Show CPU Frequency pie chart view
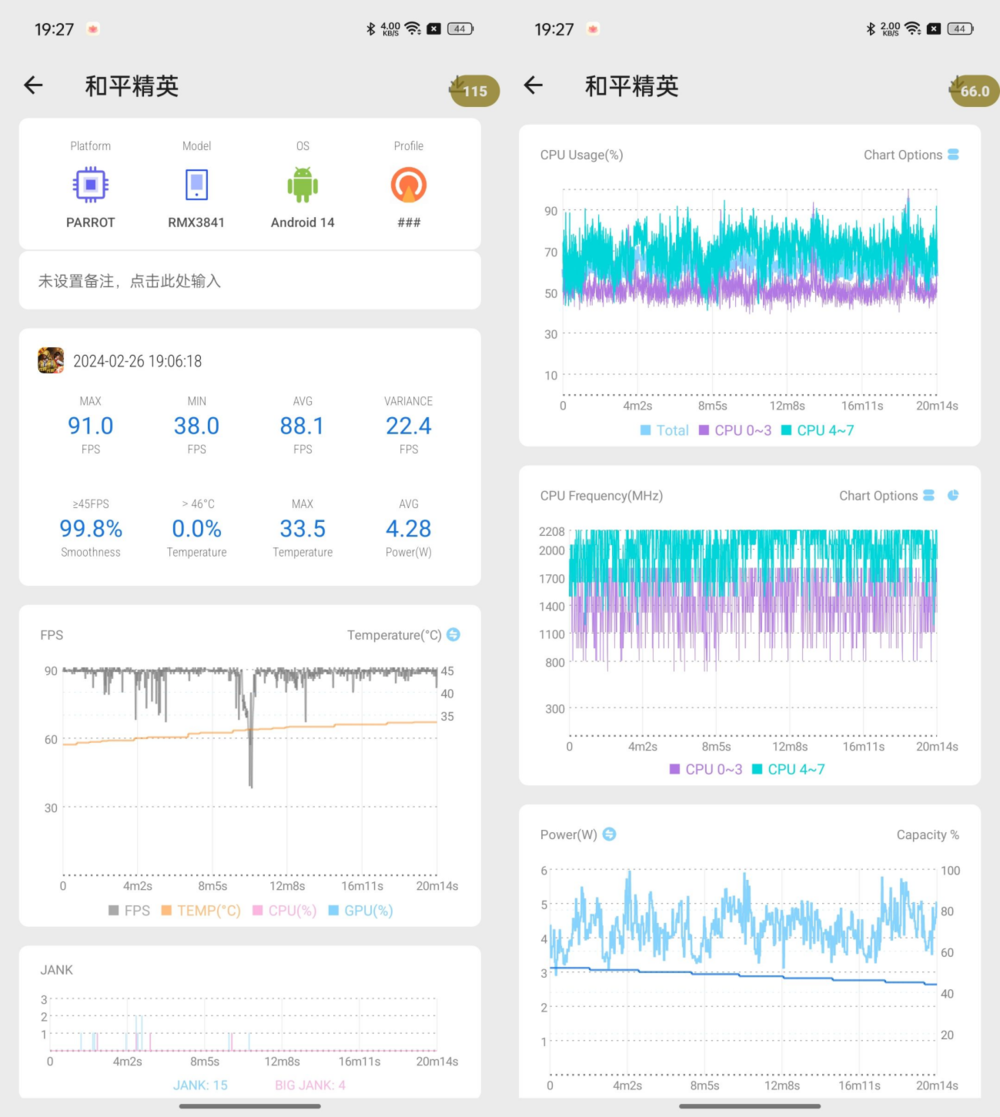 tap(953, 495)
